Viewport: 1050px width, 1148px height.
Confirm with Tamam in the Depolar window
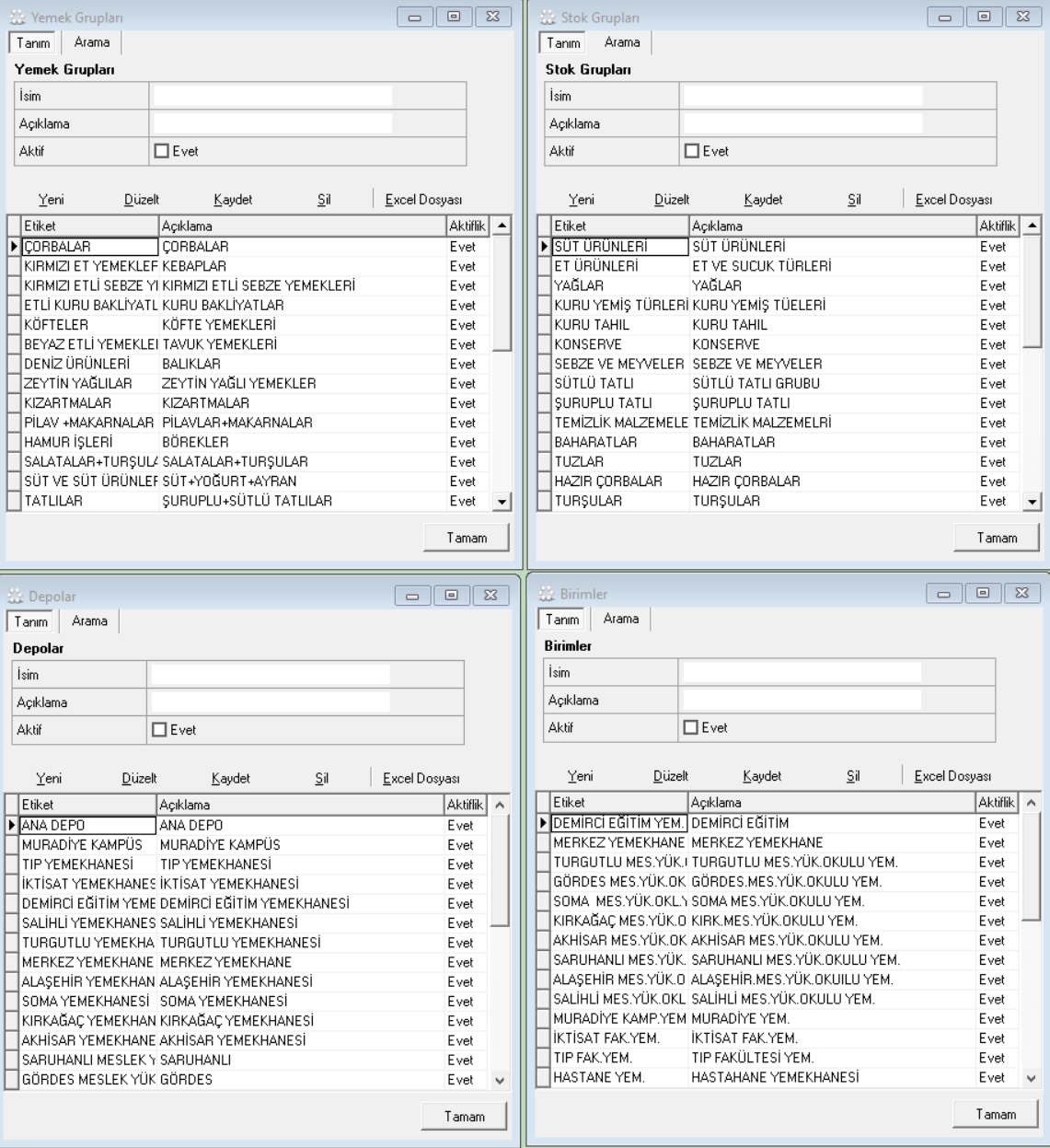coord(464,1117)
